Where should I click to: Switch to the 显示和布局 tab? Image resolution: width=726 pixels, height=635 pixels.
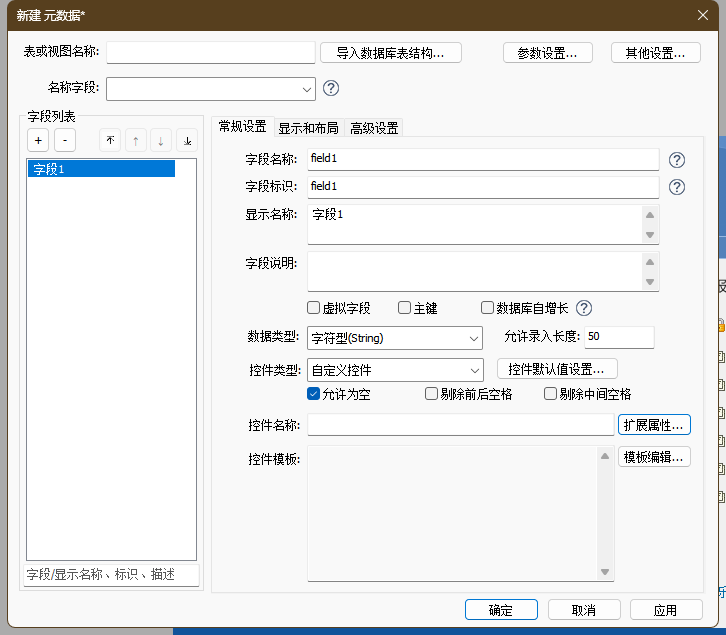pyautogui.click(x=308, y=128)
